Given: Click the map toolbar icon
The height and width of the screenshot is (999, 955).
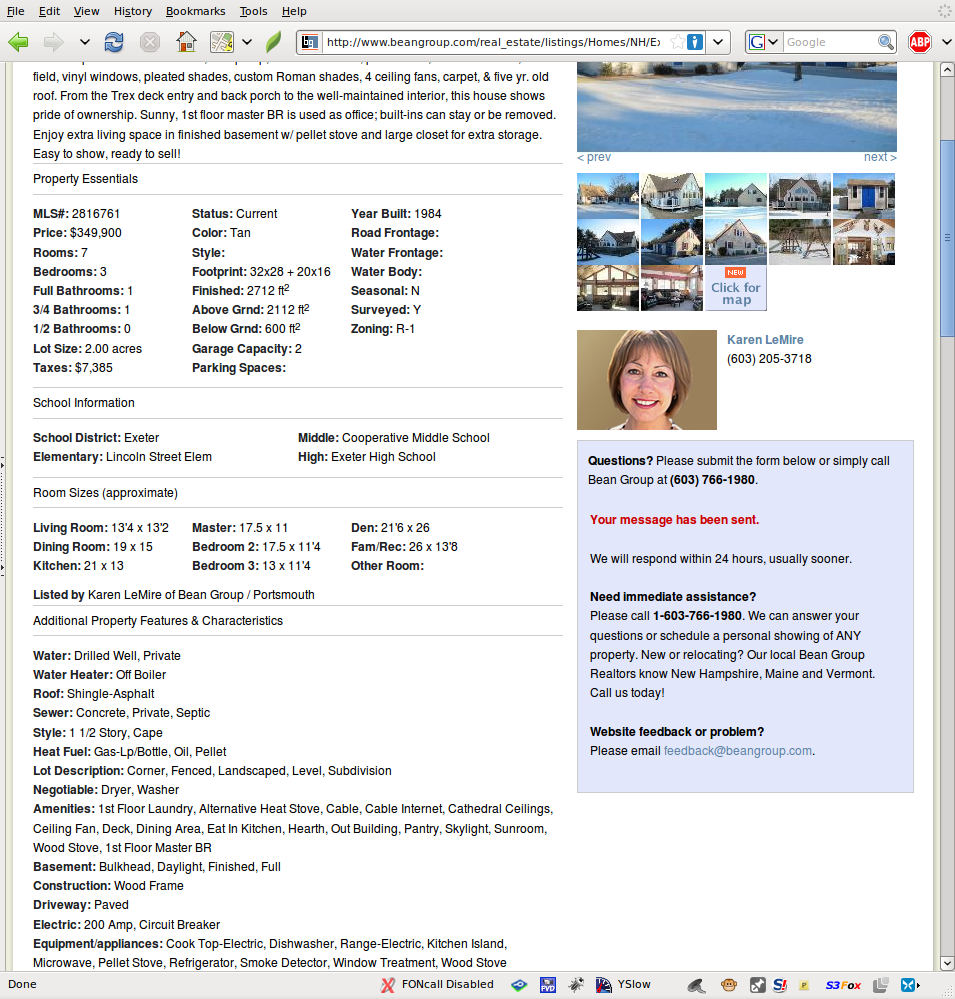Looking at the screenshot, I should coord(222,43).
